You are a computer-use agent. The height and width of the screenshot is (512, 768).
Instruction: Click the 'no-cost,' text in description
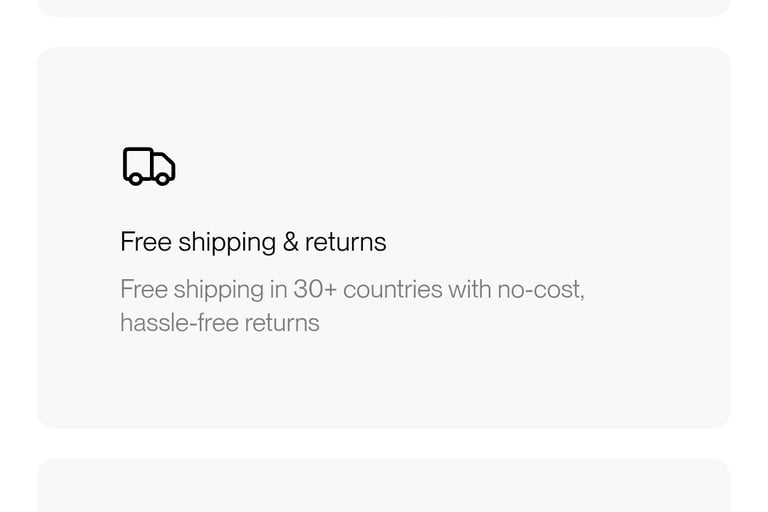coord(541,289)
